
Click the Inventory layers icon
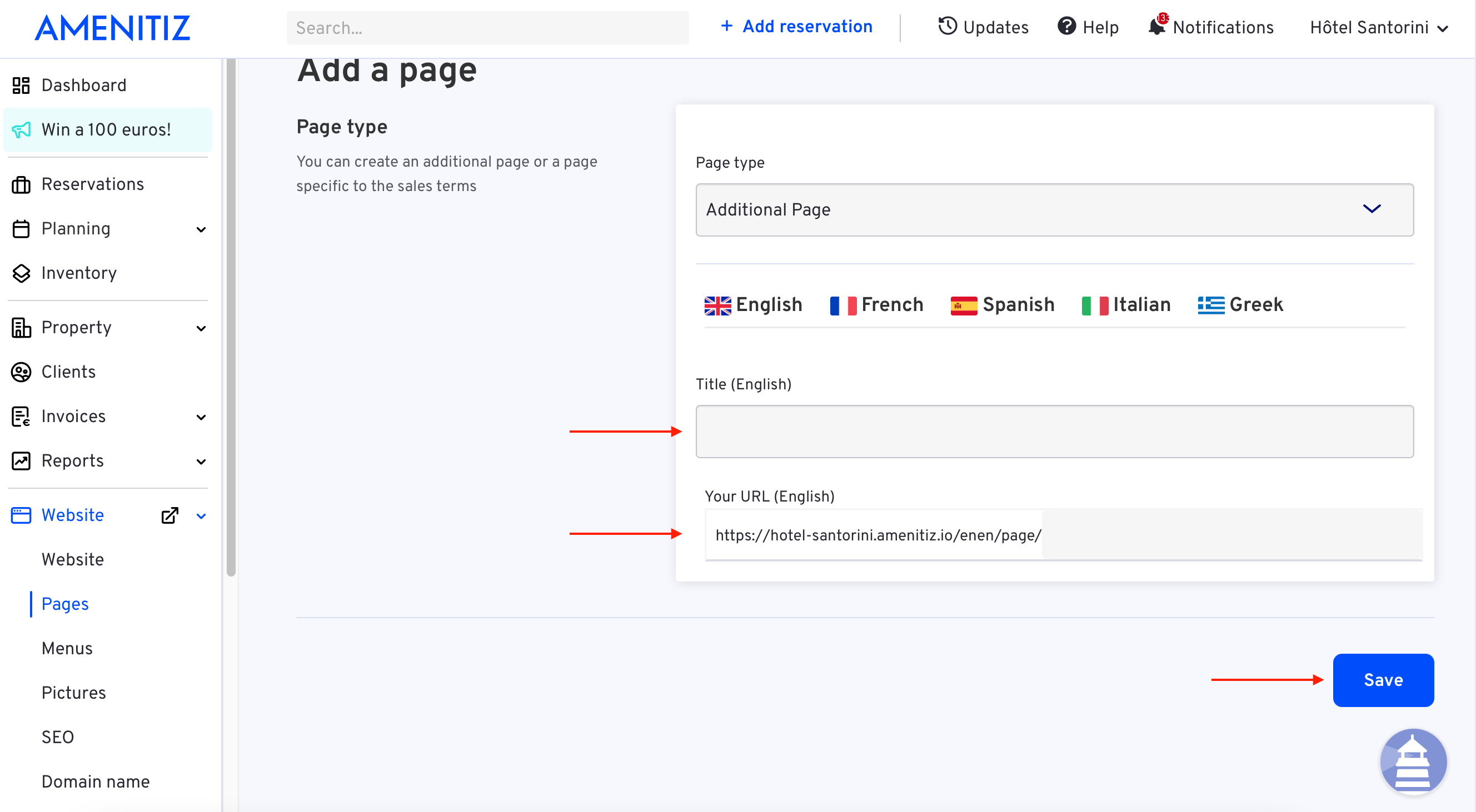21,273
